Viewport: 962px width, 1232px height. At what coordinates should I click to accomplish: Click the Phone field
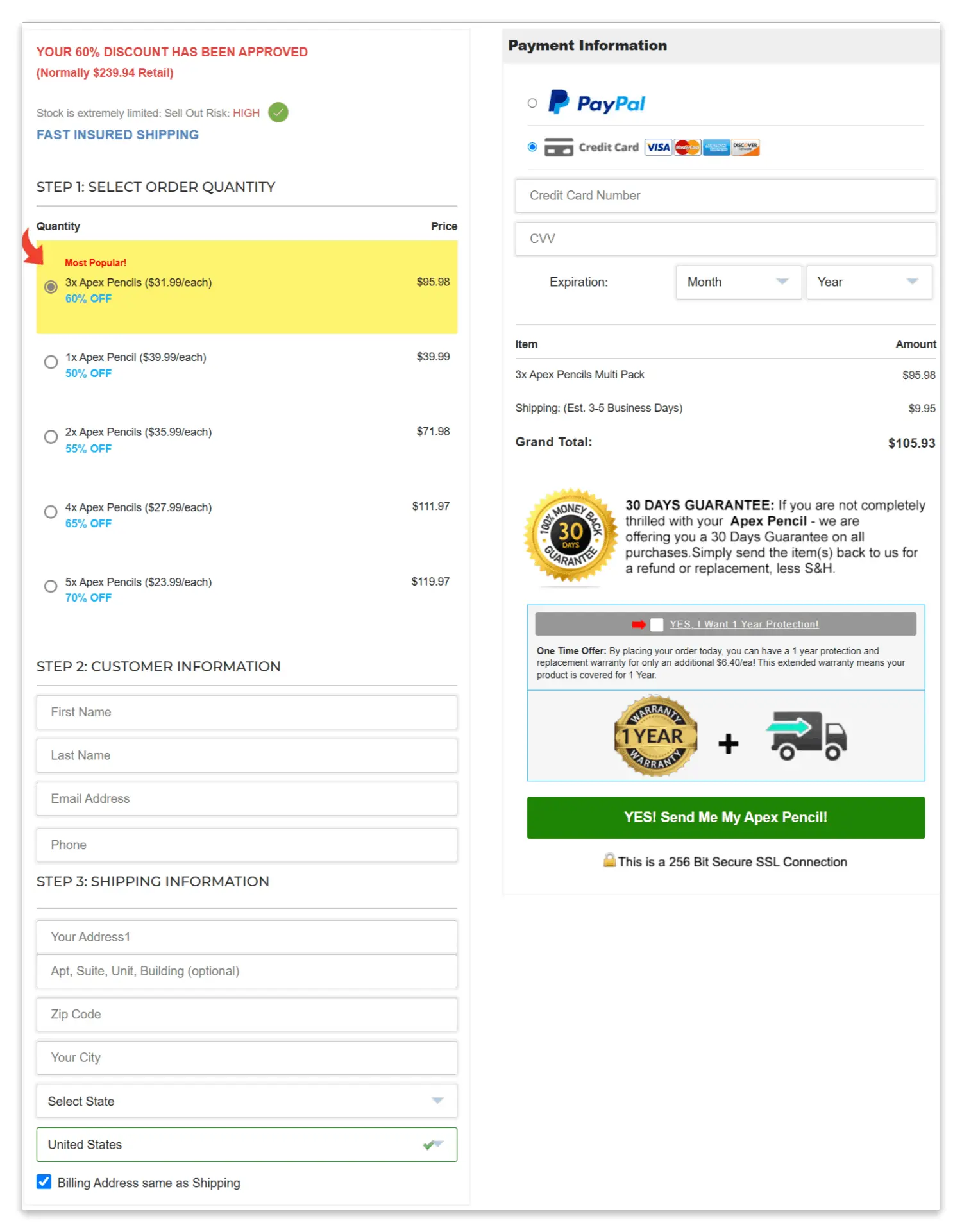247,845
